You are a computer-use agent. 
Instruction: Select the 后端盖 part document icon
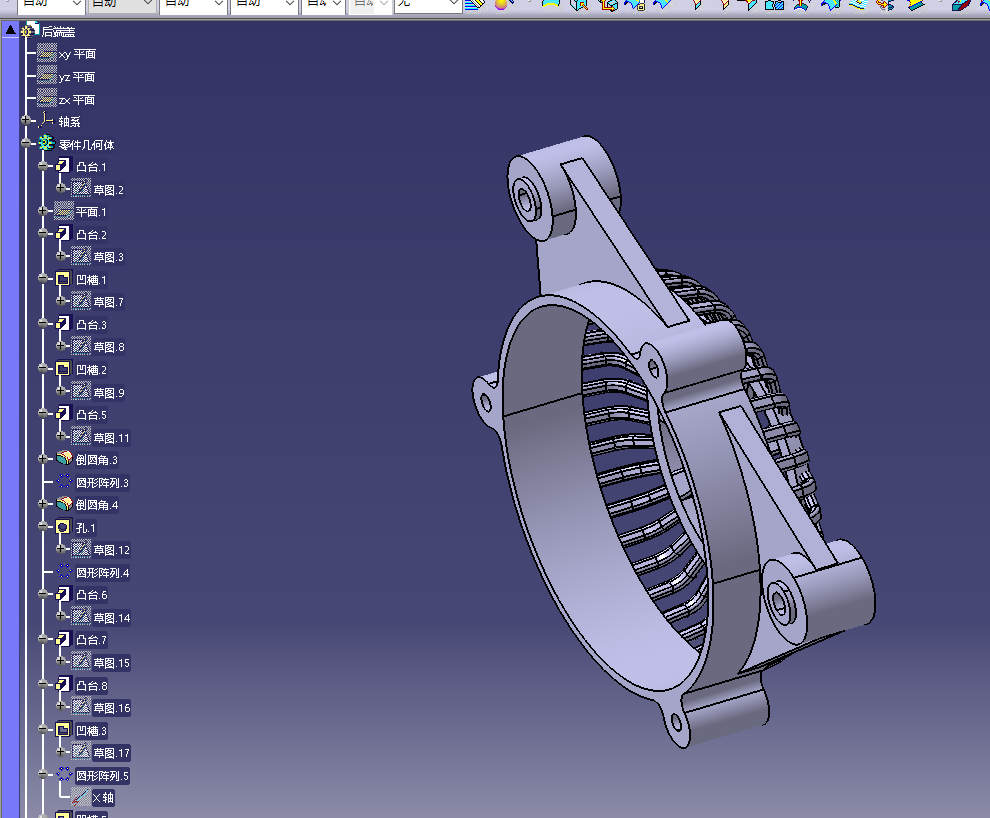(29, 30)
